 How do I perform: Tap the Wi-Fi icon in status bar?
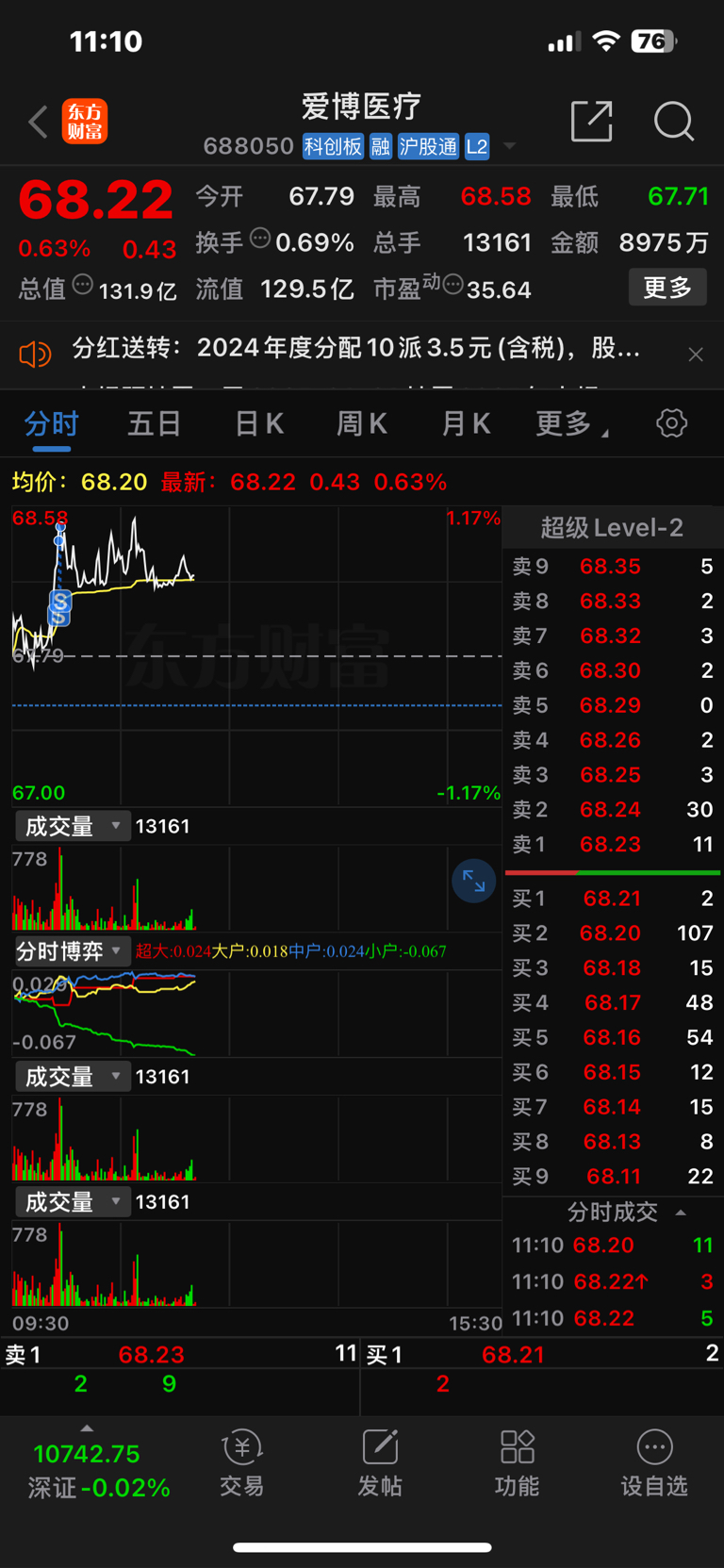click(x=606, y=41)
